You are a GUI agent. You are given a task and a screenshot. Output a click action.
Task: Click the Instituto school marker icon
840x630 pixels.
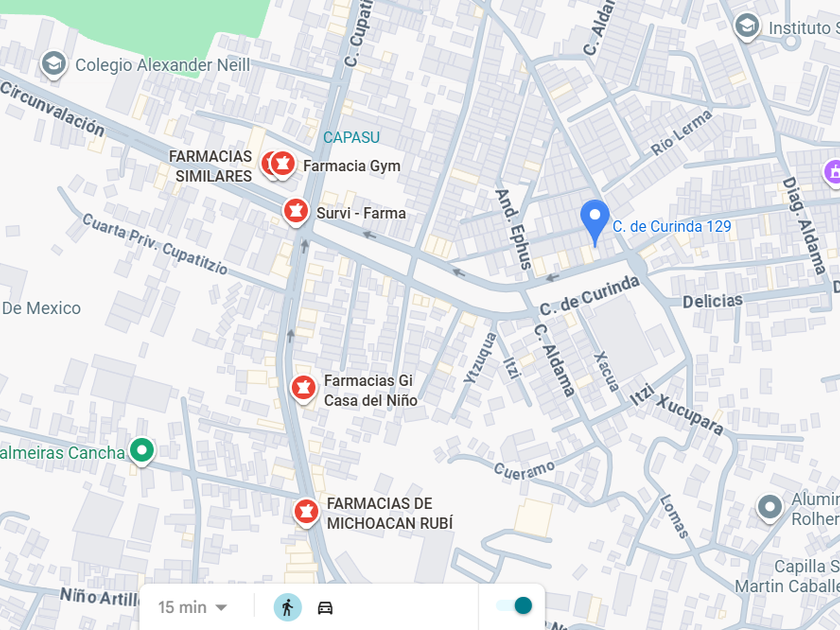747,27
